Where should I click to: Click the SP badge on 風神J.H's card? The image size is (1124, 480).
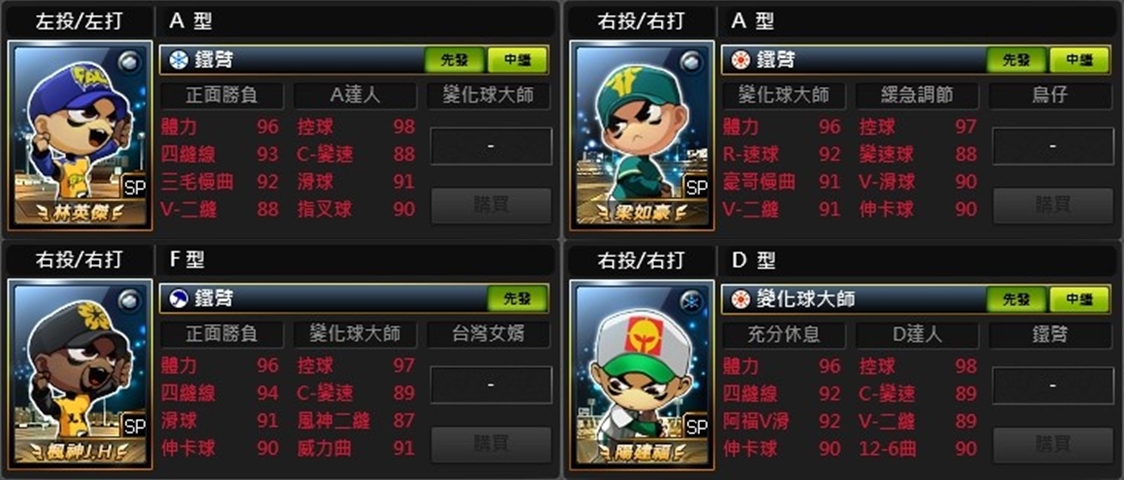(x=134, y=426)
